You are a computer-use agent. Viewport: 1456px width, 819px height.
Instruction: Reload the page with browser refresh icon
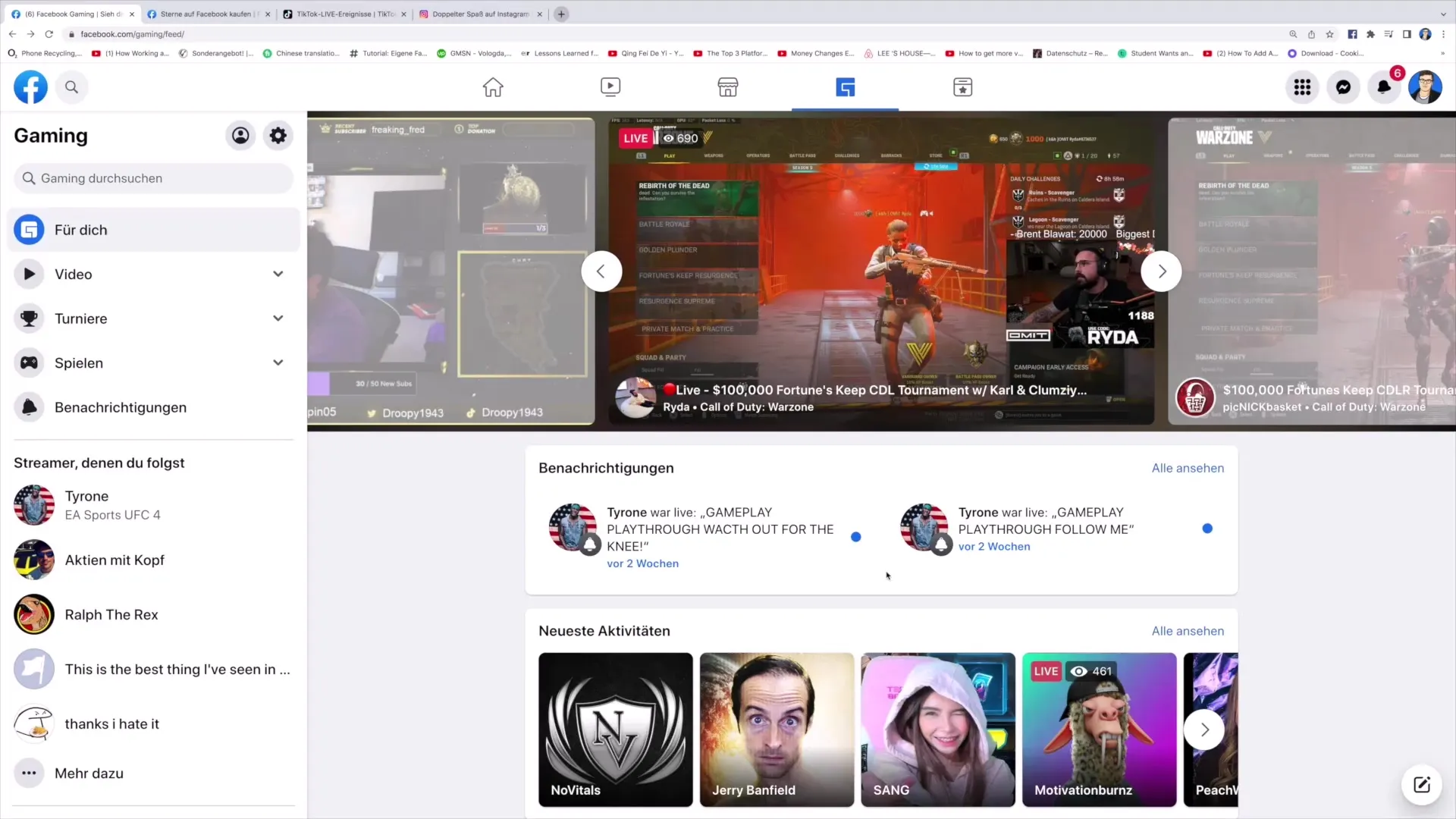[x=49, y=34]
